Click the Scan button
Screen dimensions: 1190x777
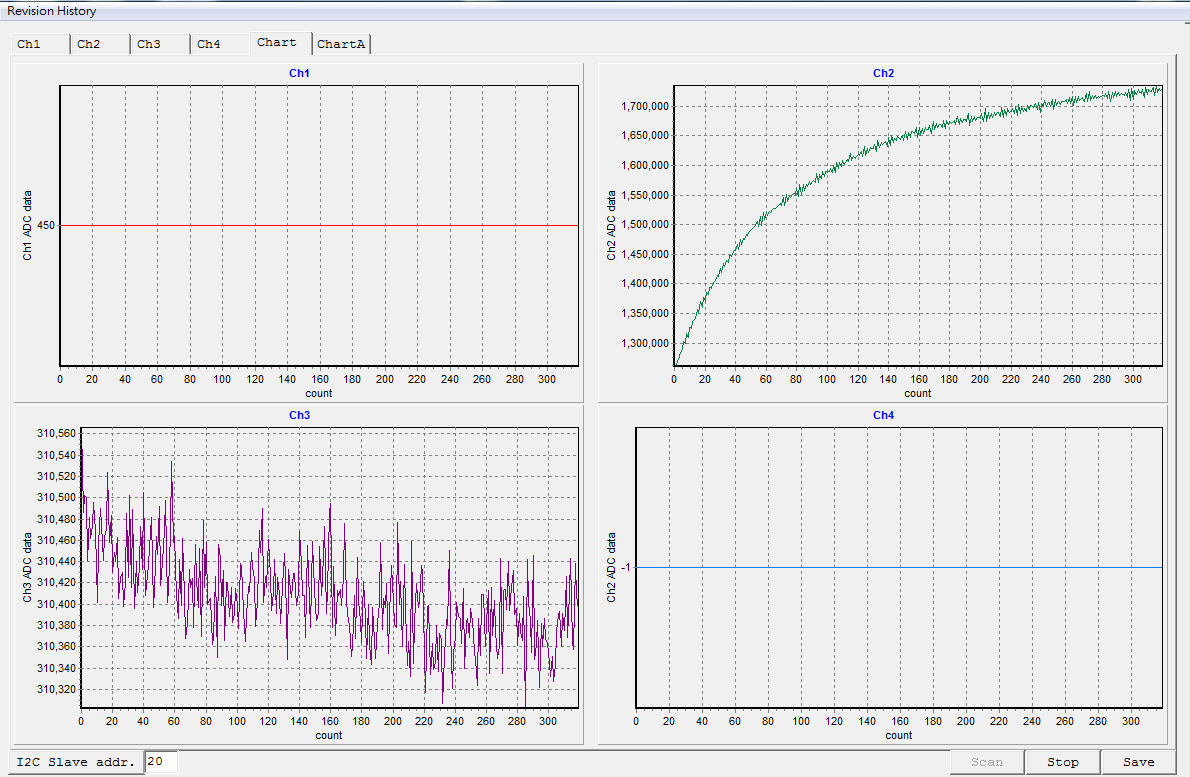point(987,762)
